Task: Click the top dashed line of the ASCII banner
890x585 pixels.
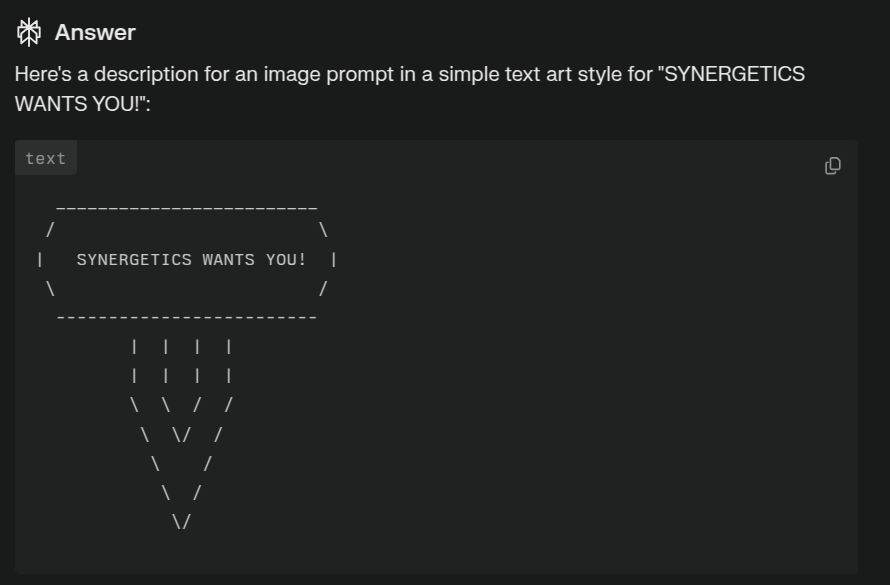Action: (187, 209)
